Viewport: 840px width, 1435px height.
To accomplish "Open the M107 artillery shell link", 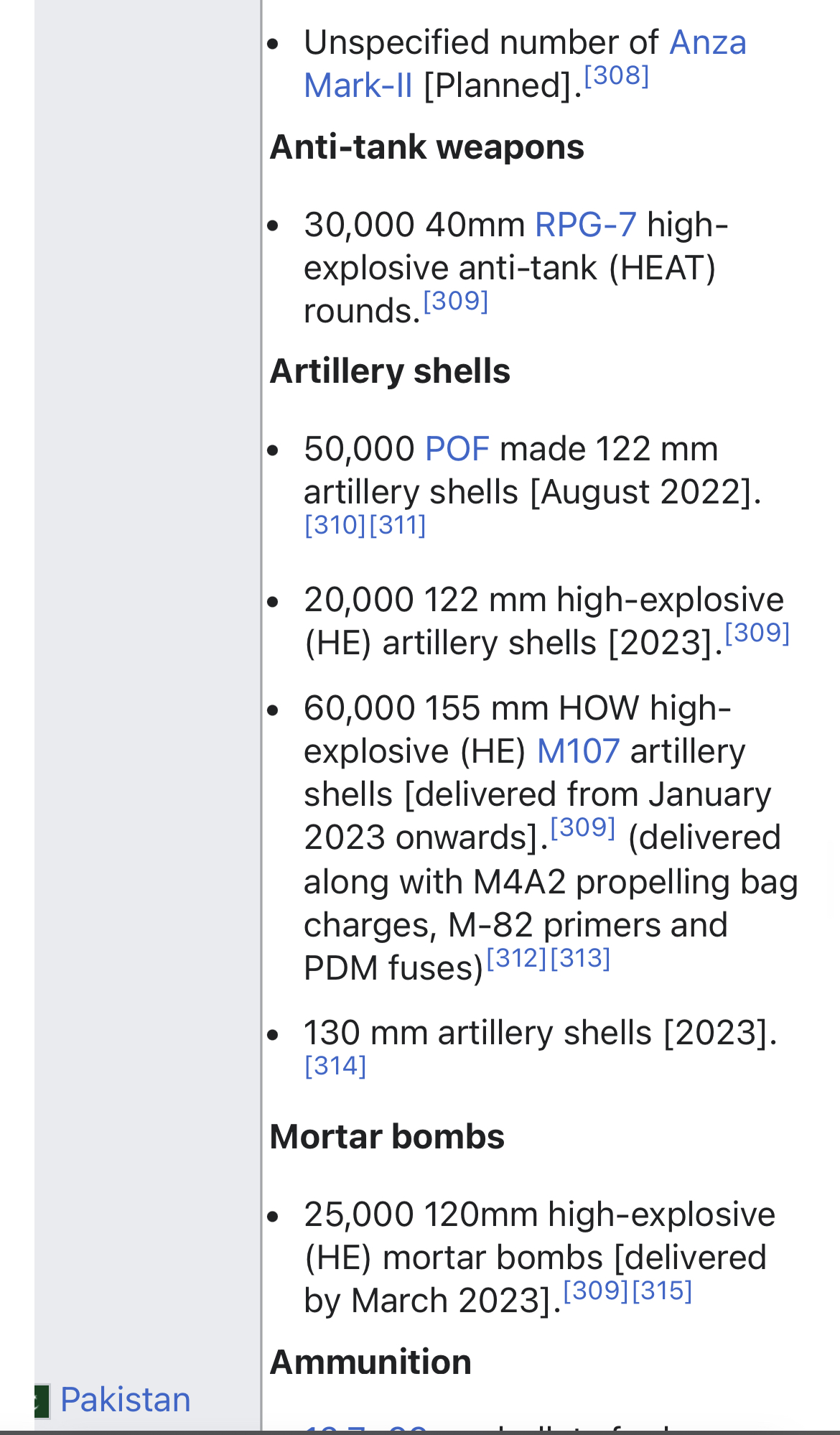I will point(578,751).
